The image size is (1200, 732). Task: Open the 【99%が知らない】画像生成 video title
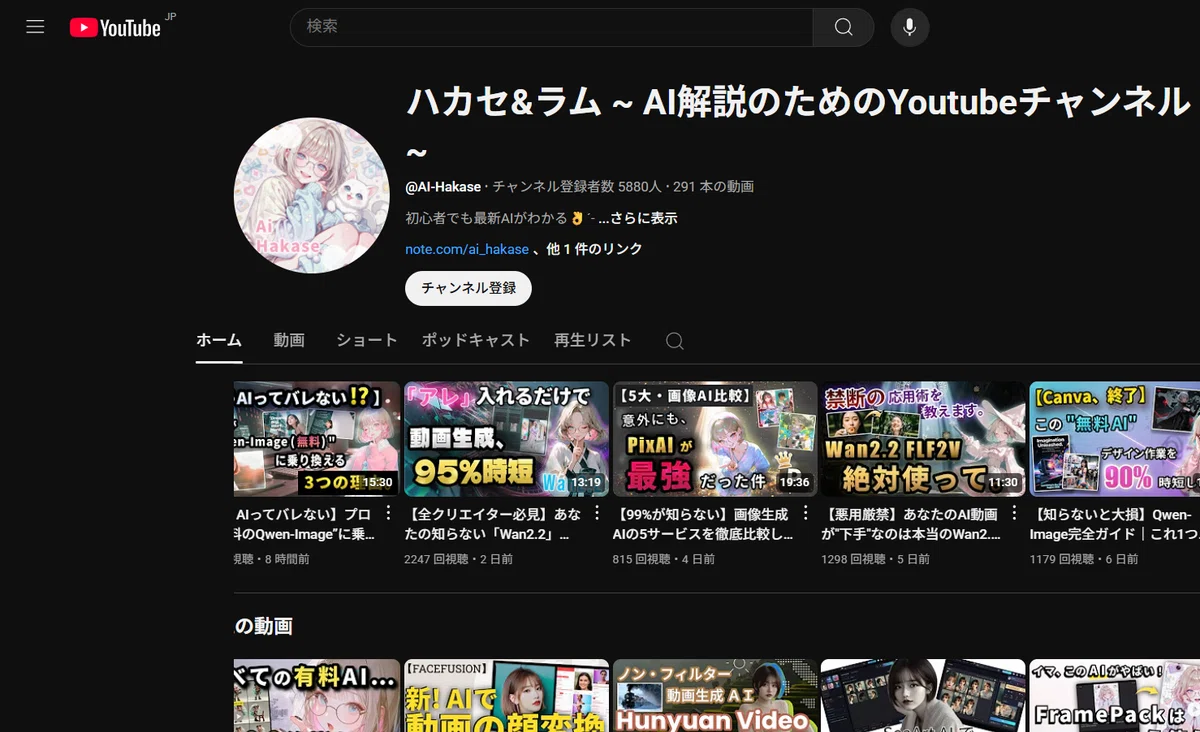click(x=702, y=524)
